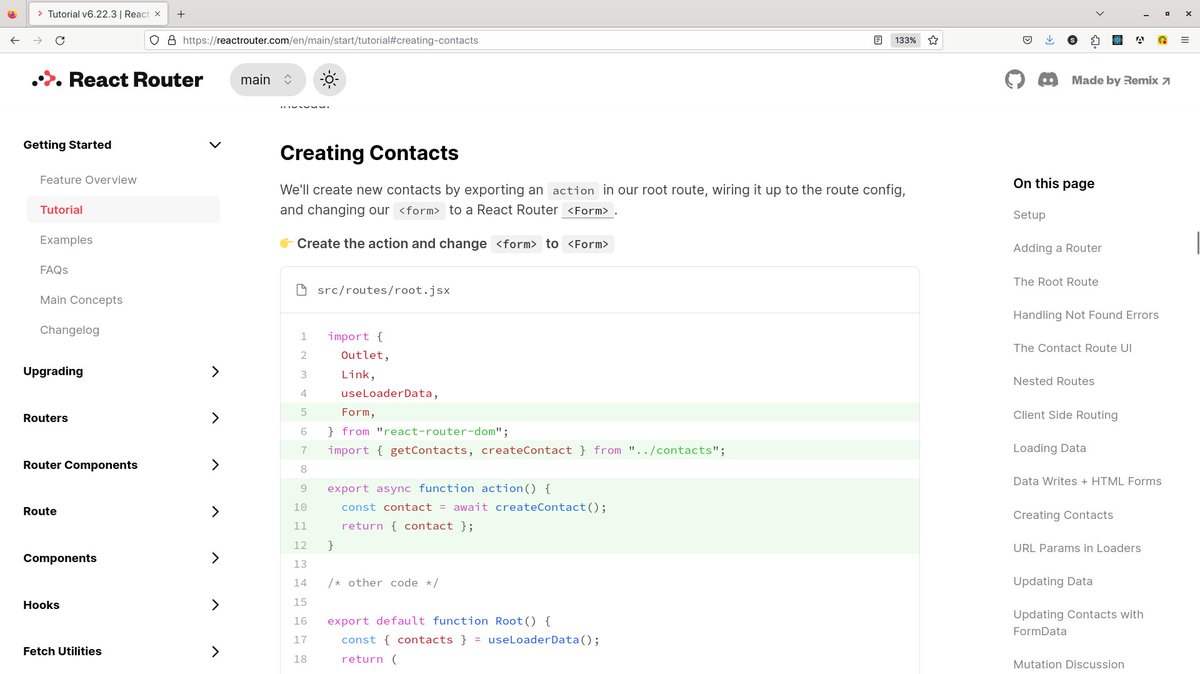The width and height of the screenshot is (1200, 674).
Task: Close the Tutorial v6.22.3 tab
Action: click(157, 14)
